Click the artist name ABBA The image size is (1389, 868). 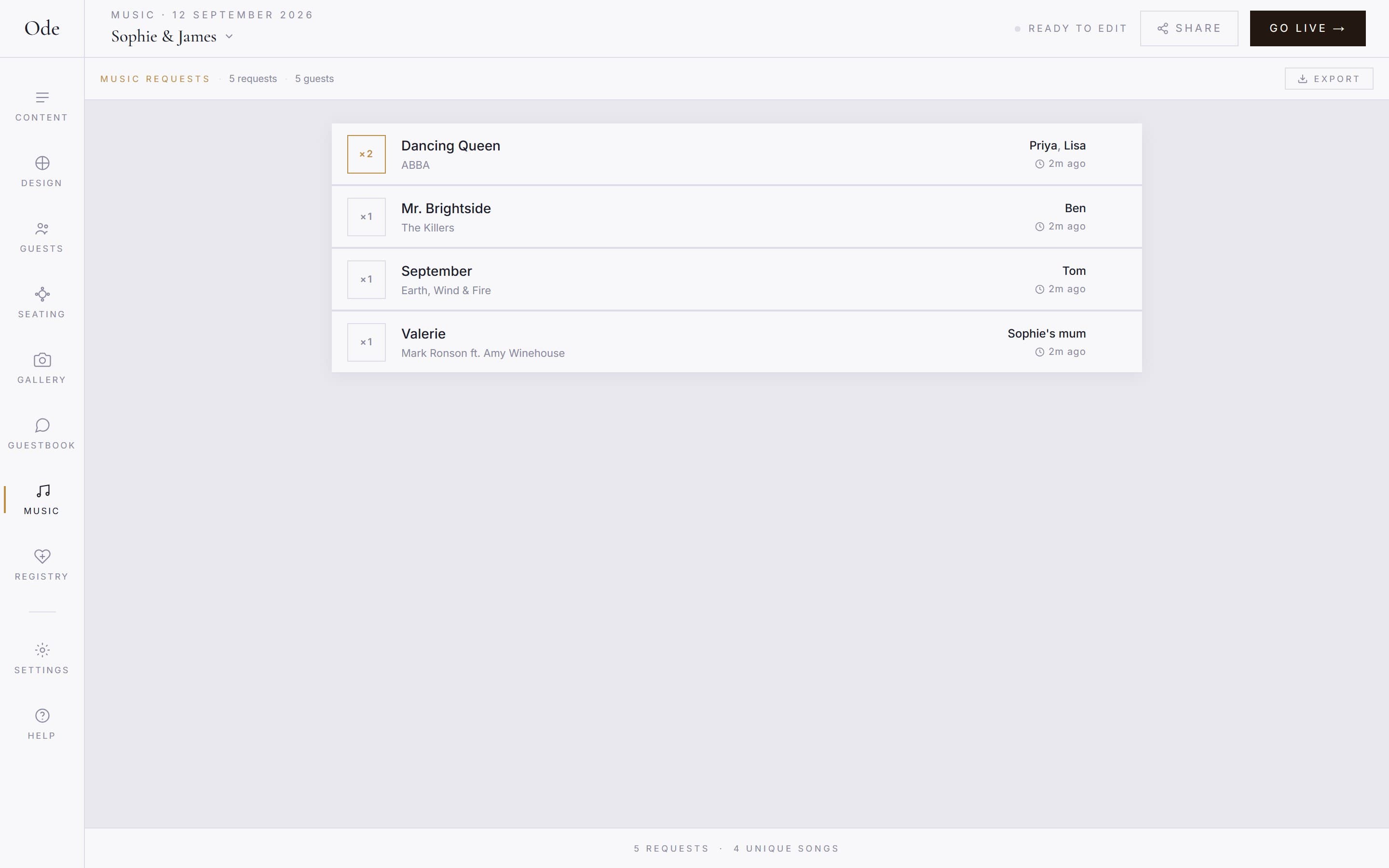tap(416, 165)
